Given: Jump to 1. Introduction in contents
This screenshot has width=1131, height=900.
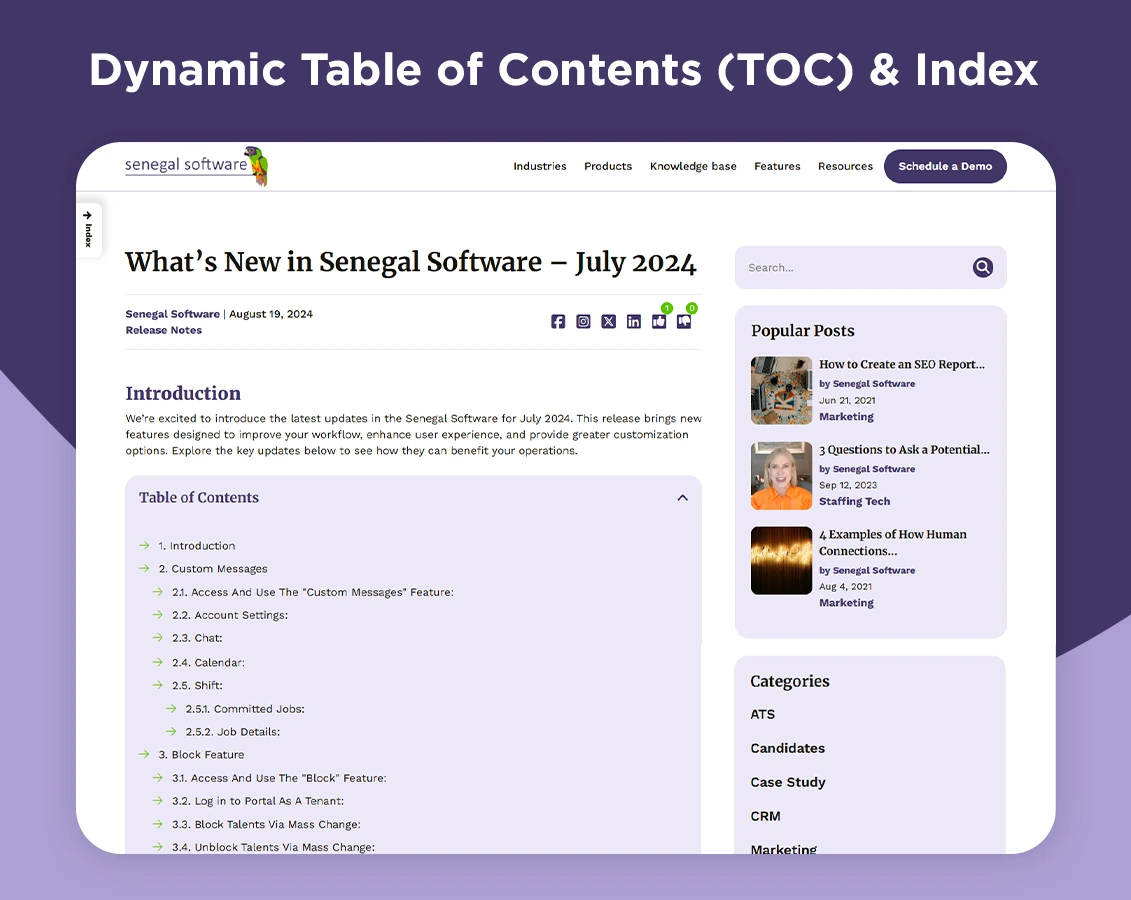Looking at the screenshot, I should pos(196,546).
